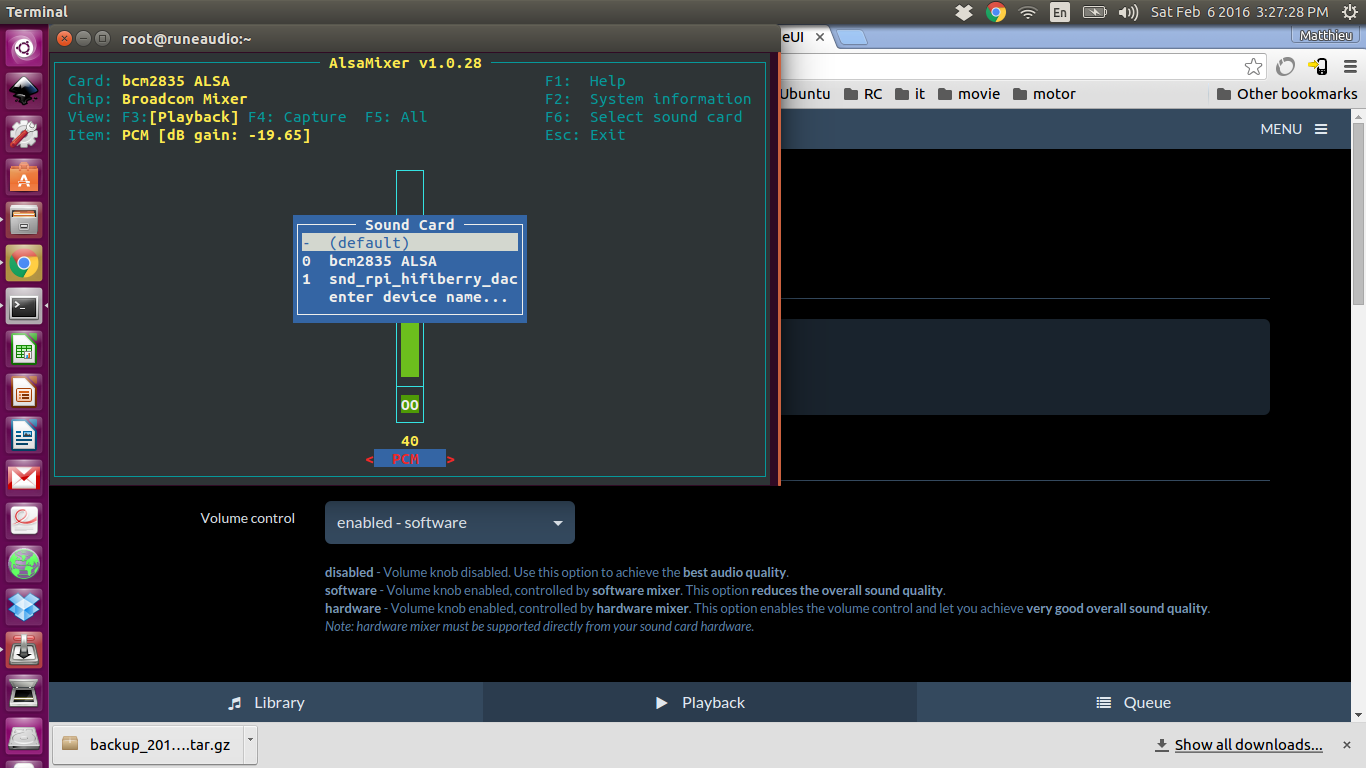
Task: Open the system gear menu in top panel
Action: click(1348, 12)
